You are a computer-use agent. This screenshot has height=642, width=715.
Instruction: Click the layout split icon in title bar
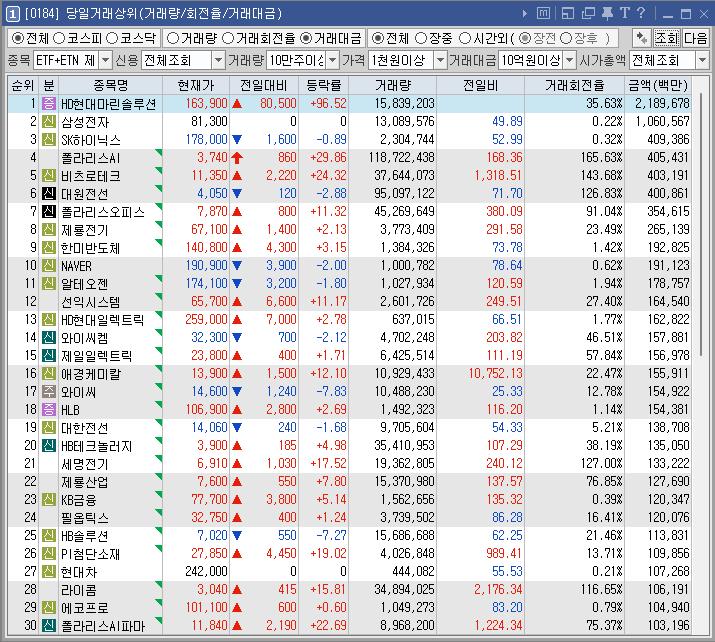567,14
